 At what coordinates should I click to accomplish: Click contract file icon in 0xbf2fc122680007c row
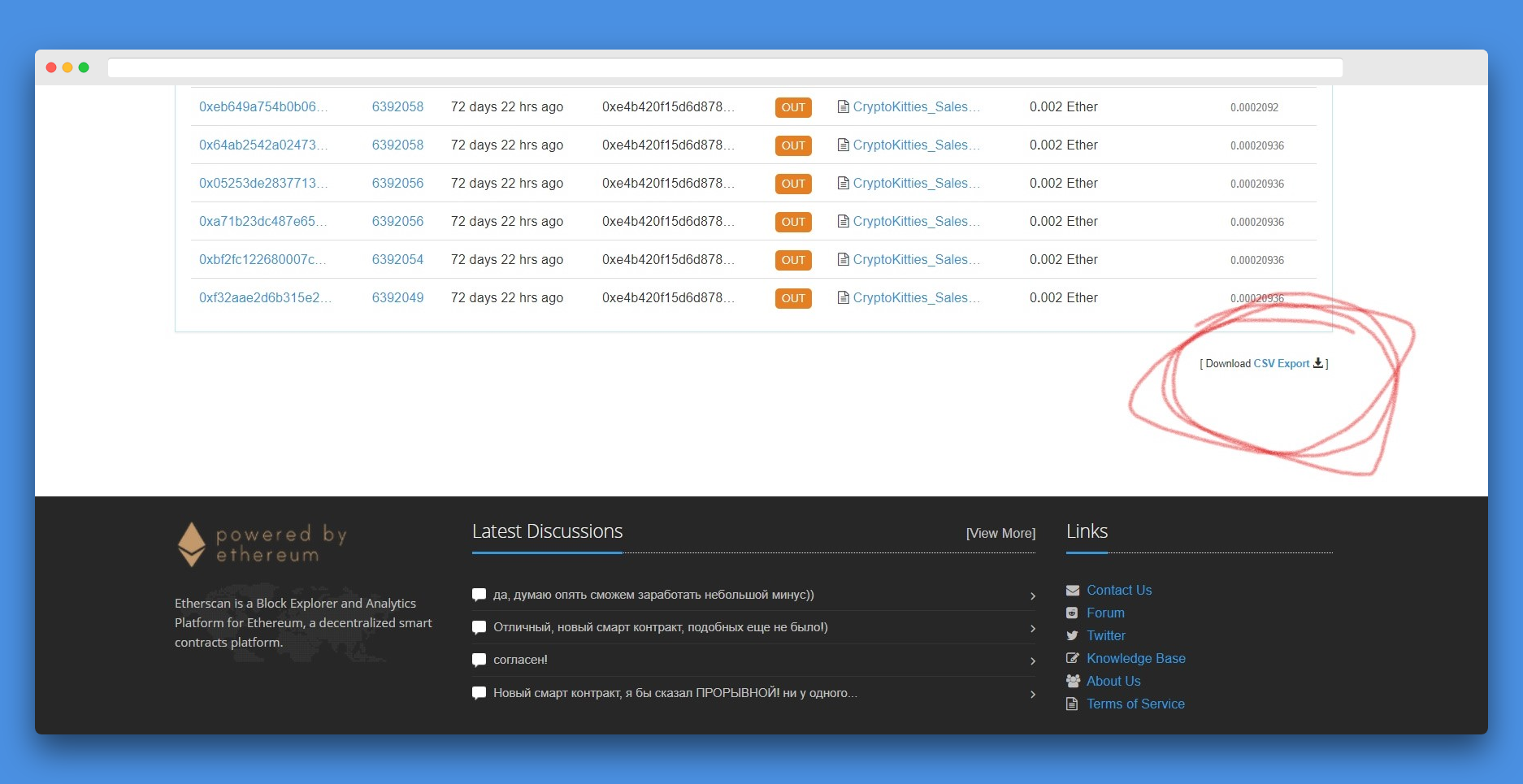click(844, 259)
